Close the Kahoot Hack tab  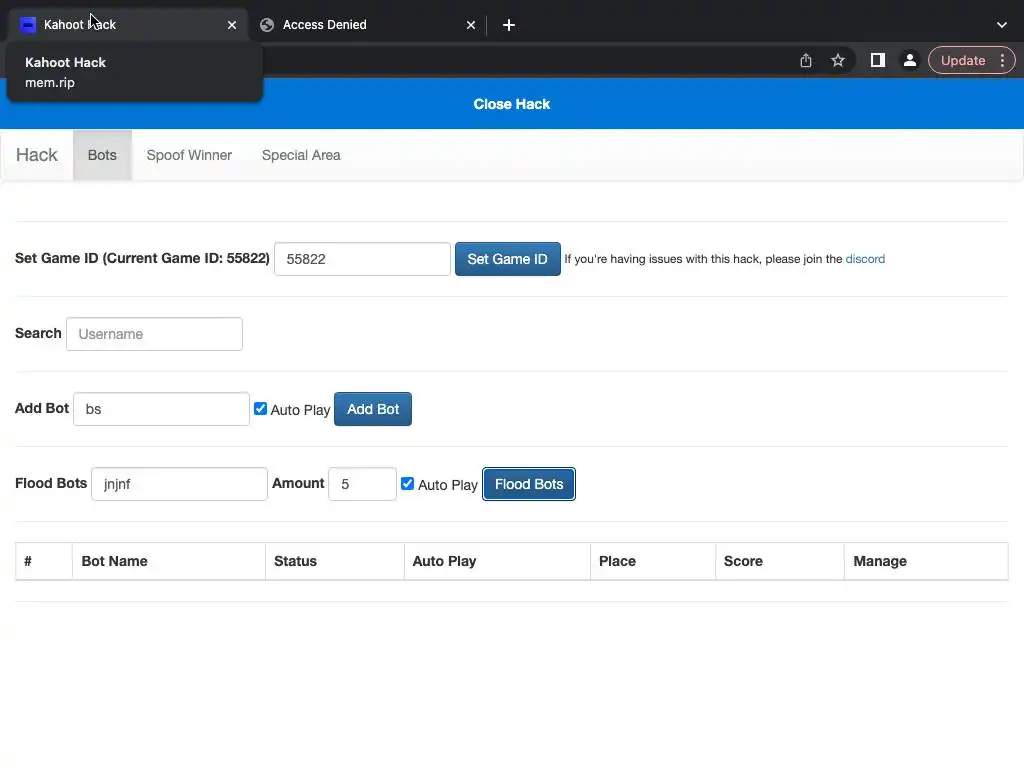coord(232,25)
